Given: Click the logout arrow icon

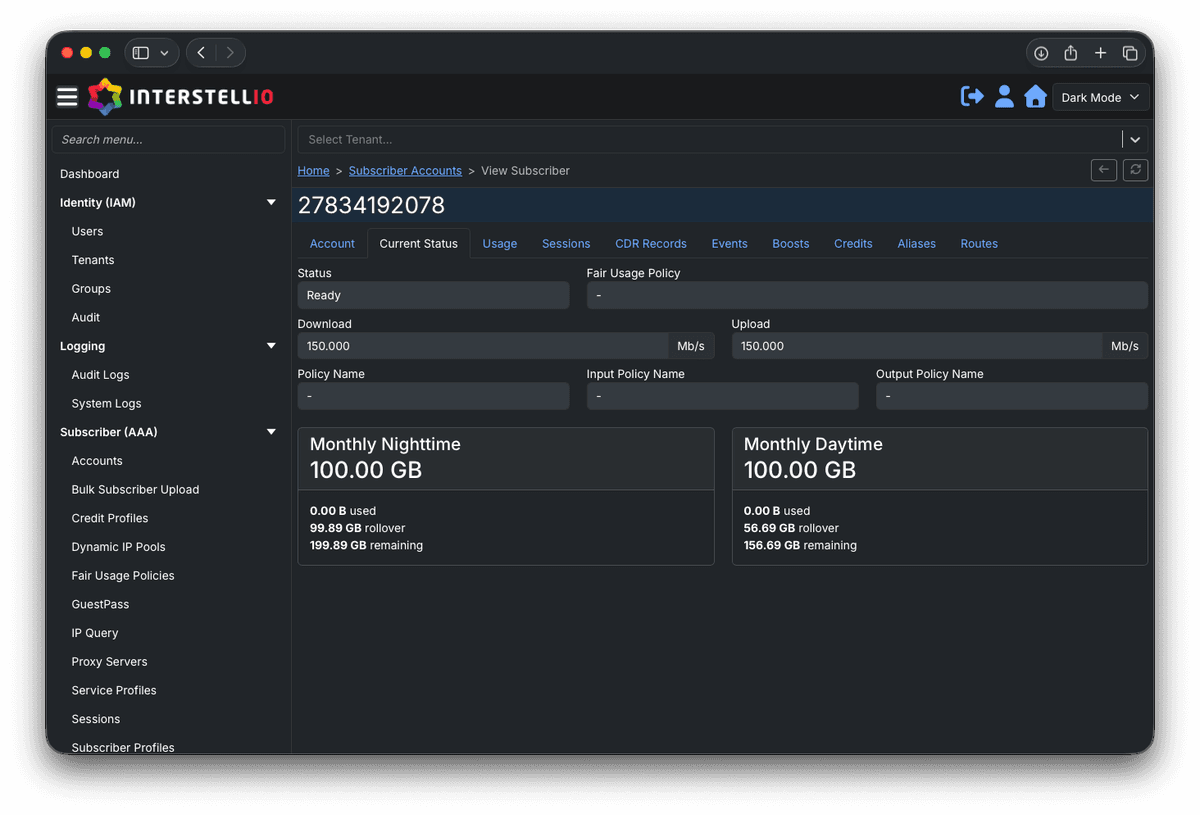Looking at the screenshot, I should click(x=971, y=97).
